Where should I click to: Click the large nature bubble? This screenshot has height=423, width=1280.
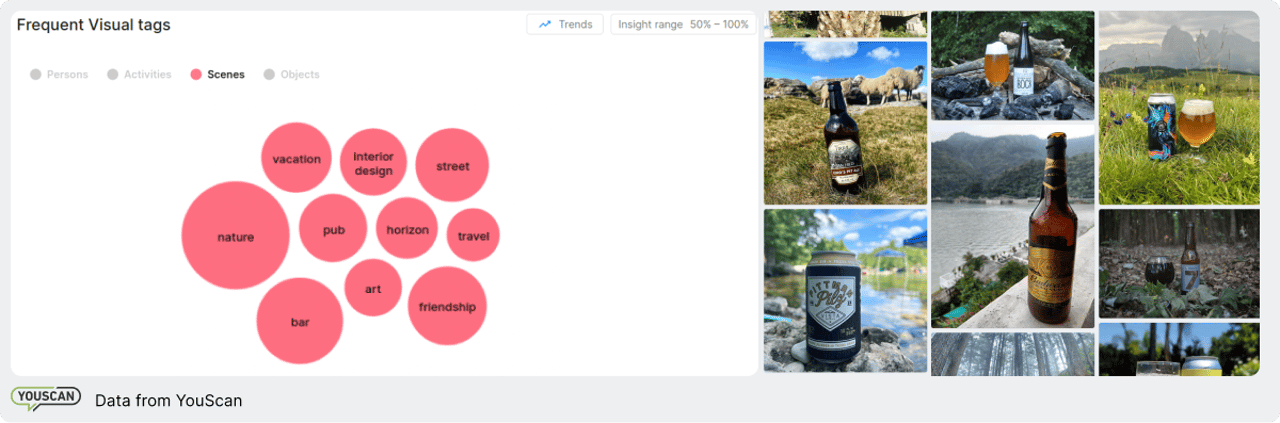[235, 237]
